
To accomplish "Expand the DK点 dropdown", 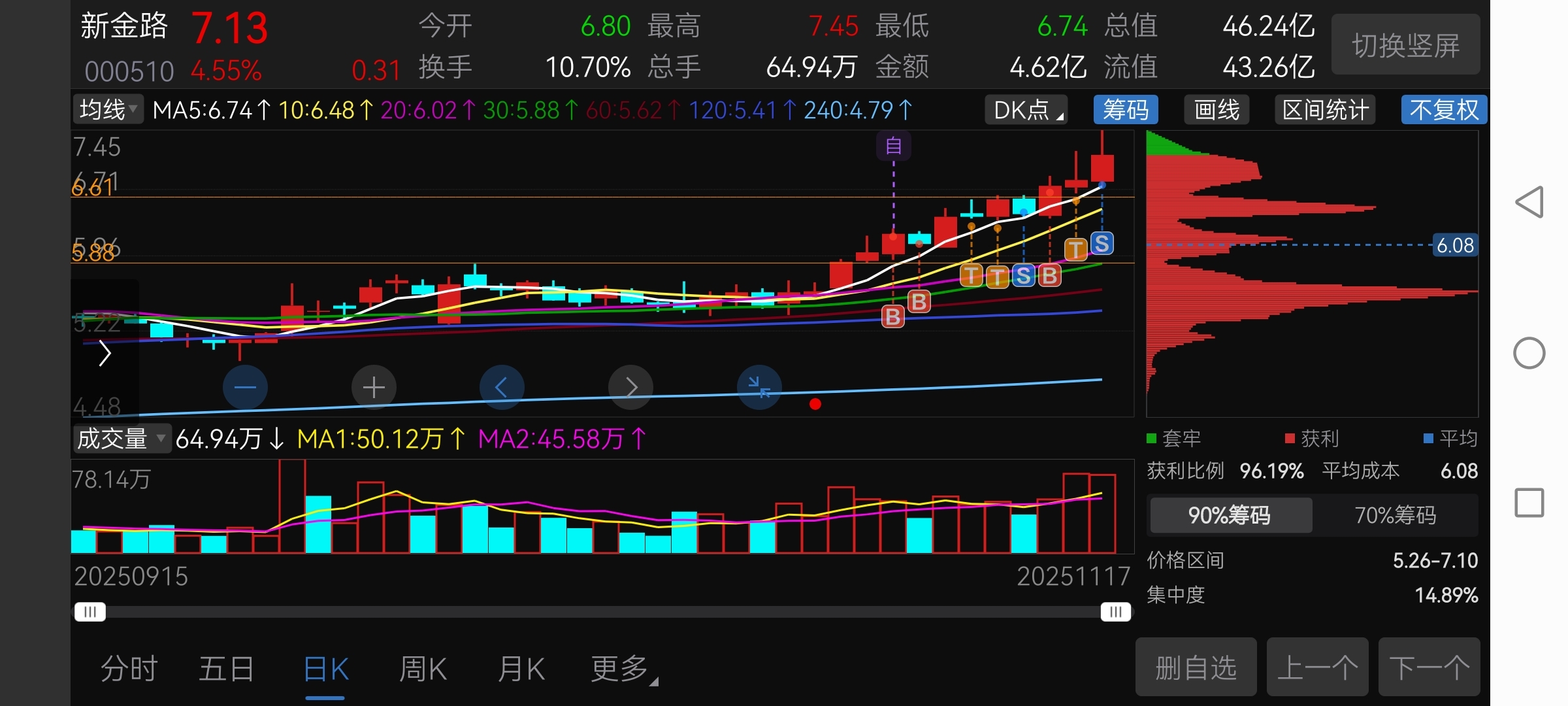I will pyautogui.click(x=1026, y=110).
